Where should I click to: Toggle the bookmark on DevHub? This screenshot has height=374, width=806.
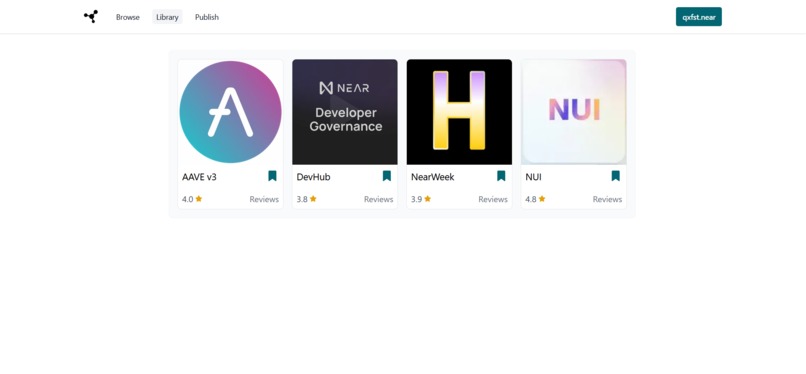[387, 176]
